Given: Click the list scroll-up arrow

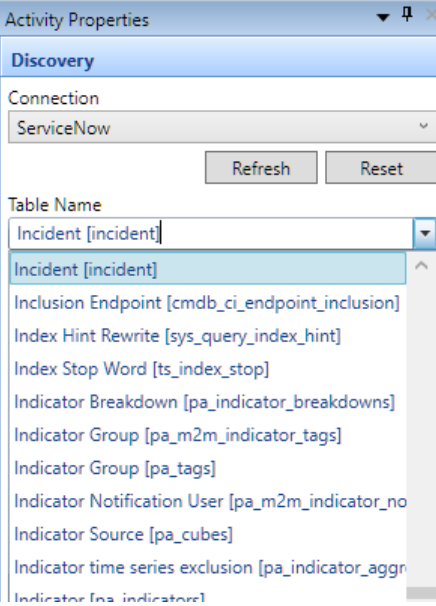Looking at the screenshot, I should [x=421, y=266].
